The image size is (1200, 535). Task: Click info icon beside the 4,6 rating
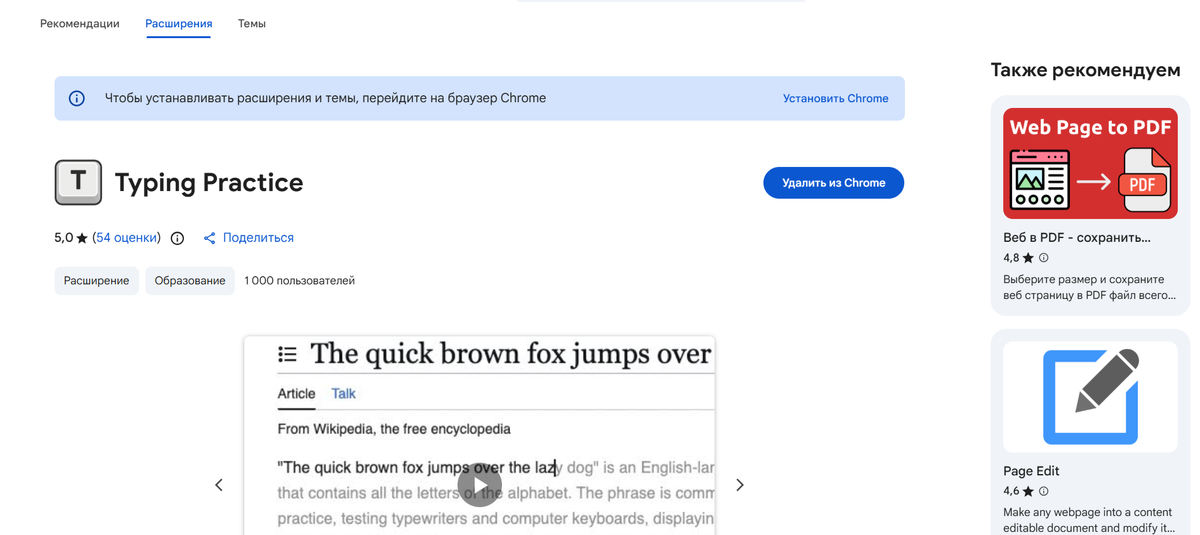coord(1043,491)
